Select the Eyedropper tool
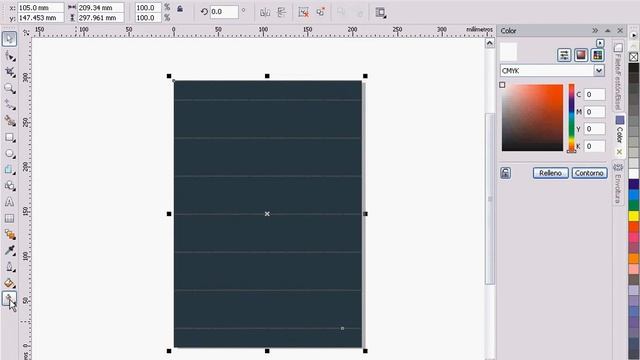The height and width of the screenshot is (360, 640). tap(10, 251)
